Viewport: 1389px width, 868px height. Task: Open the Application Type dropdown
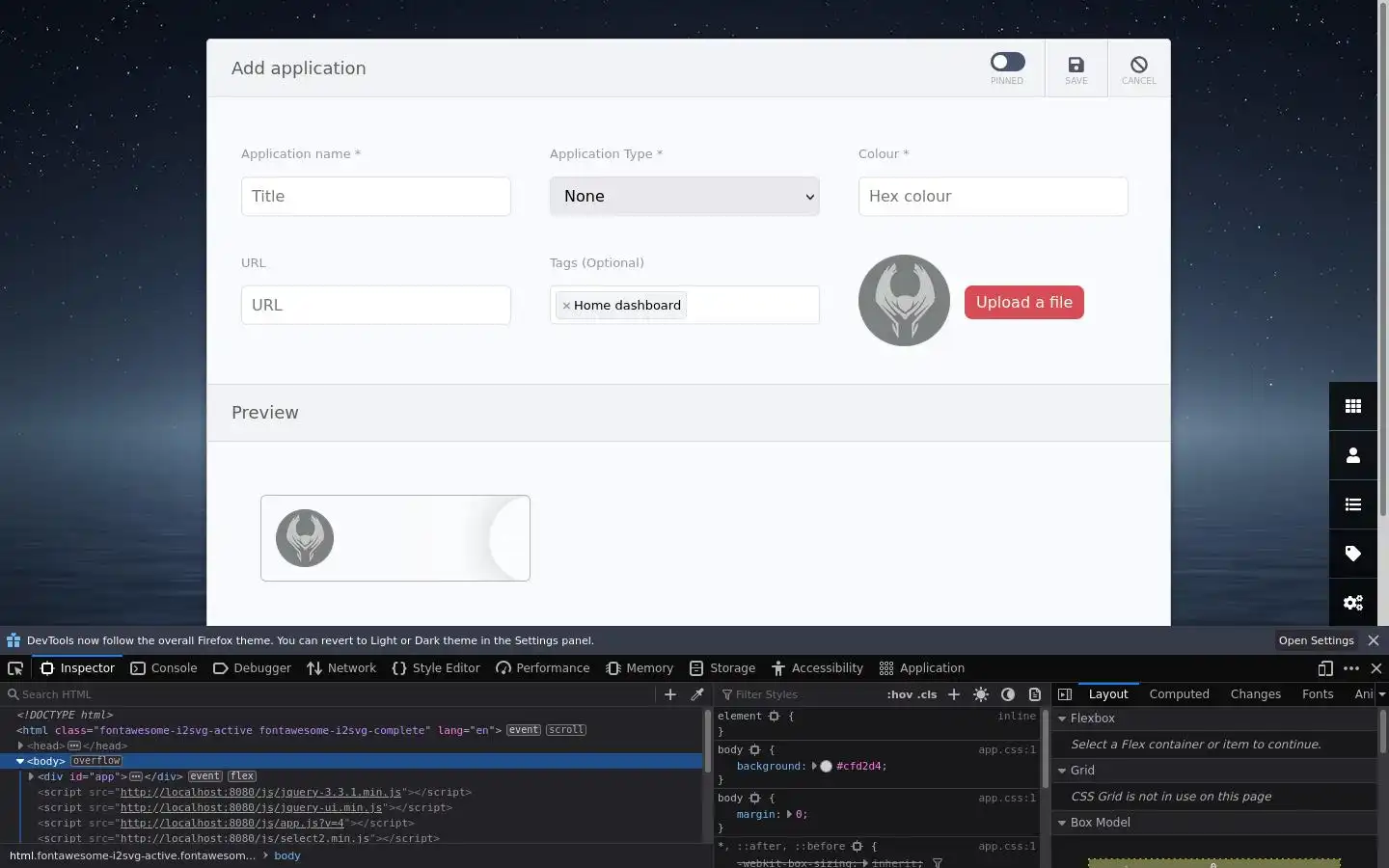pyautogui.click(x=685, y=196)
